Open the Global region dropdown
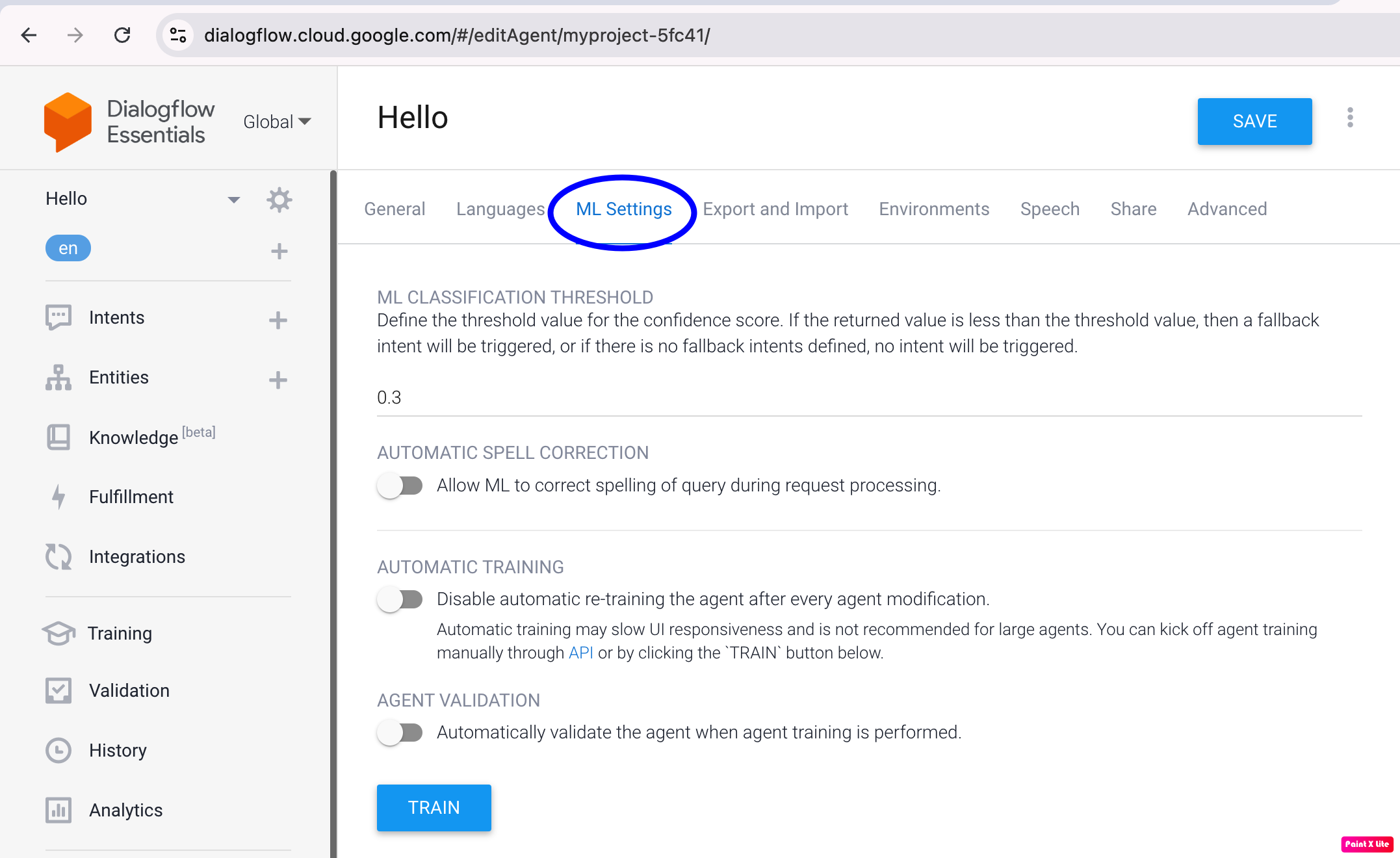Viewport: 1400px width, 858px height. [x=276, y=121]
